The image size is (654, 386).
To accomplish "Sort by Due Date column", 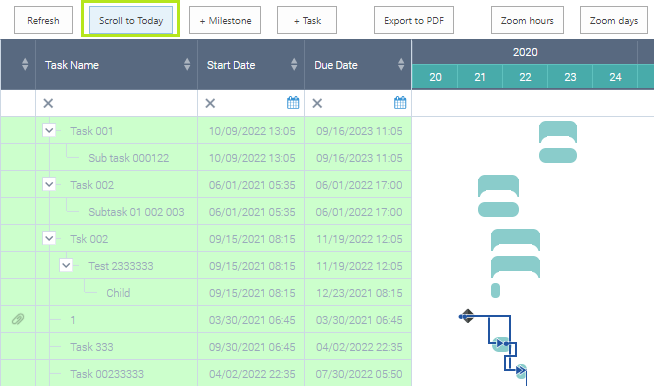I will click(x=401, y=64).
